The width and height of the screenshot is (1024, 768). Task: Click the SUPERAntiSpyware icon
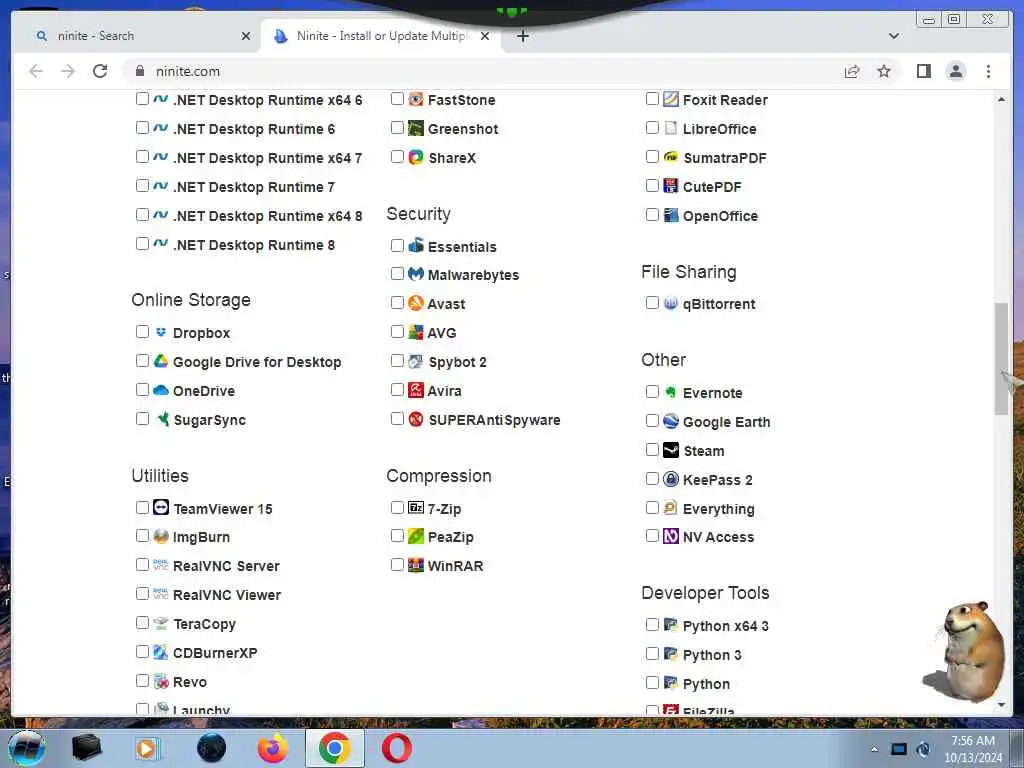click(416, 419)
